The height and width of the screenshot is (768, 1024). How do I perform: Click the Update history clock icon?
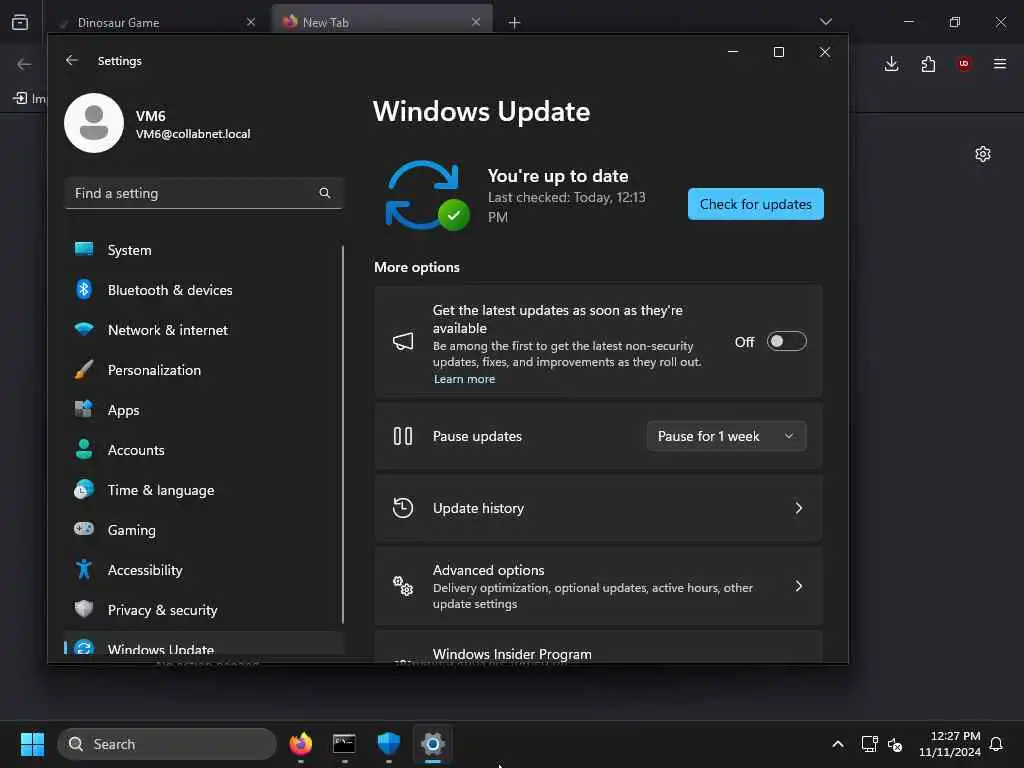(x=403, y=508)
